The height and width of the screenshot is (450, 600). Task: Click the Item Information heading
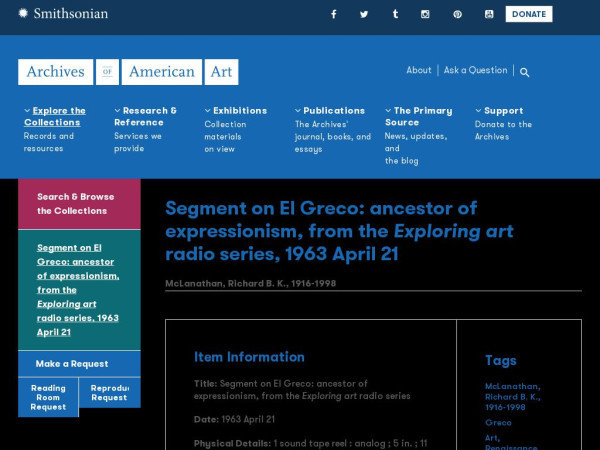click(249, 357)
